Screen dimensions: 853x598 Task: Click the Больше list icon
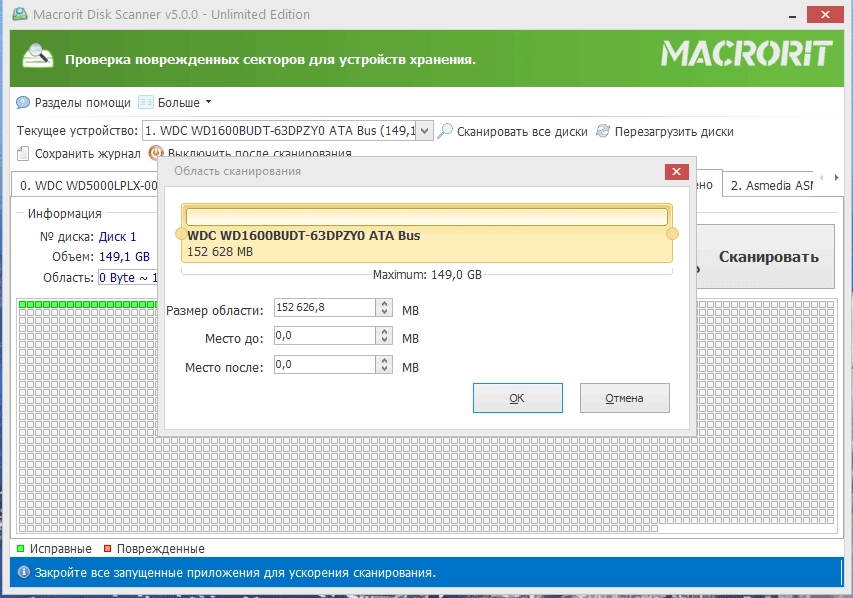[146, 102]
